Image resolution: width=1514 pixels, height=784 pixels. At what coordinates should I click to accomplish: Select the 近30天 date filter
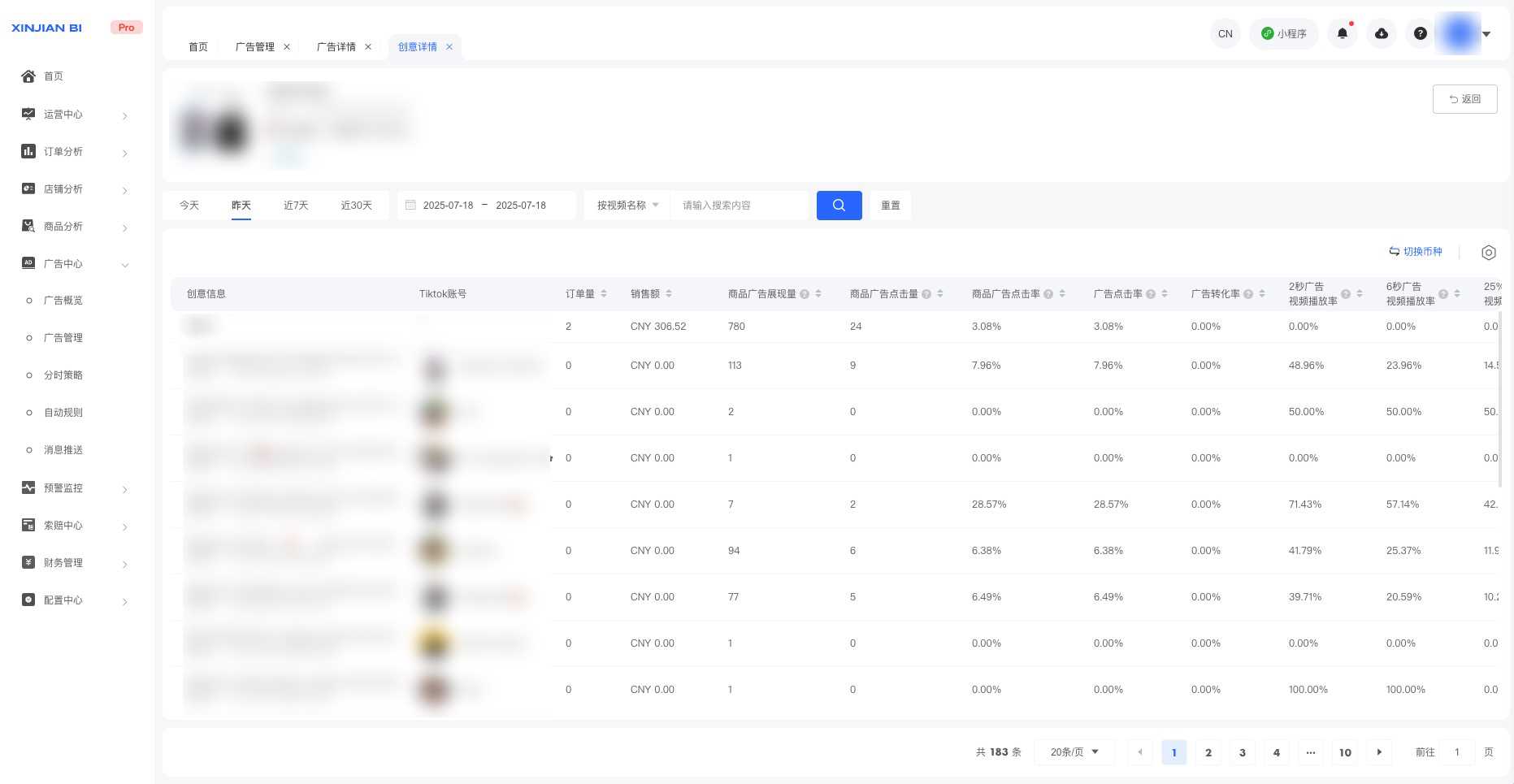(356, 205)
